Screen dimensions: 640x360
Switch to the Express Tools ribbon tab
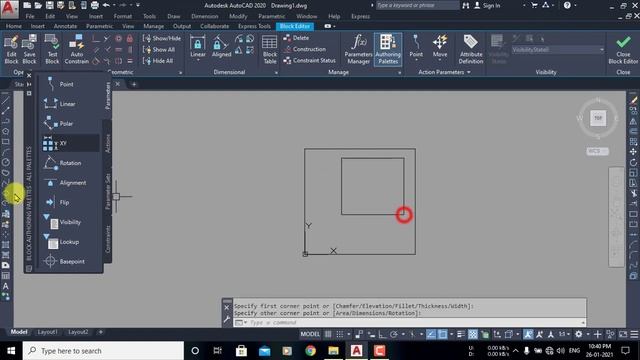(x=254, y=26)
